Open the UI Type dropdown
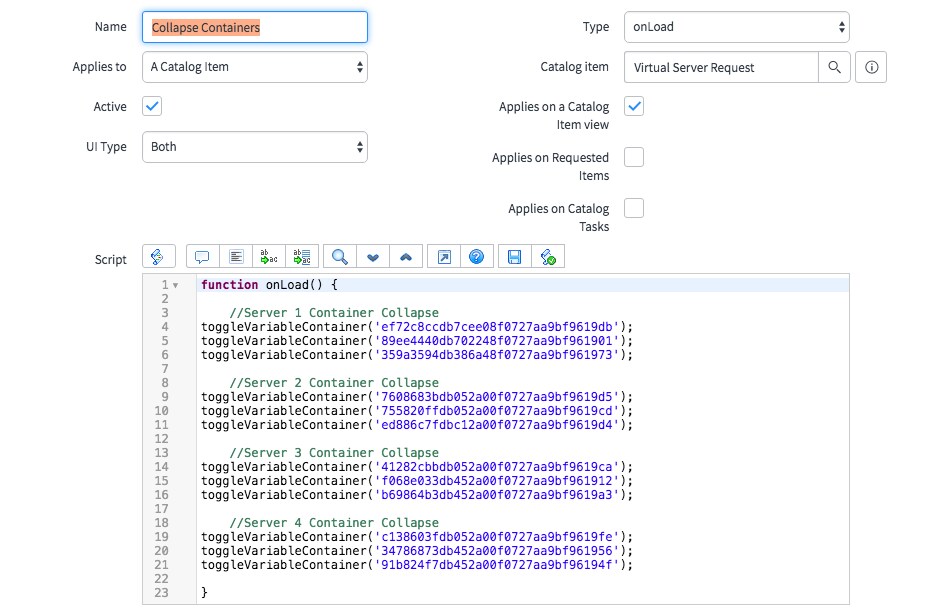Screen dimensions: 946x613 255,147
